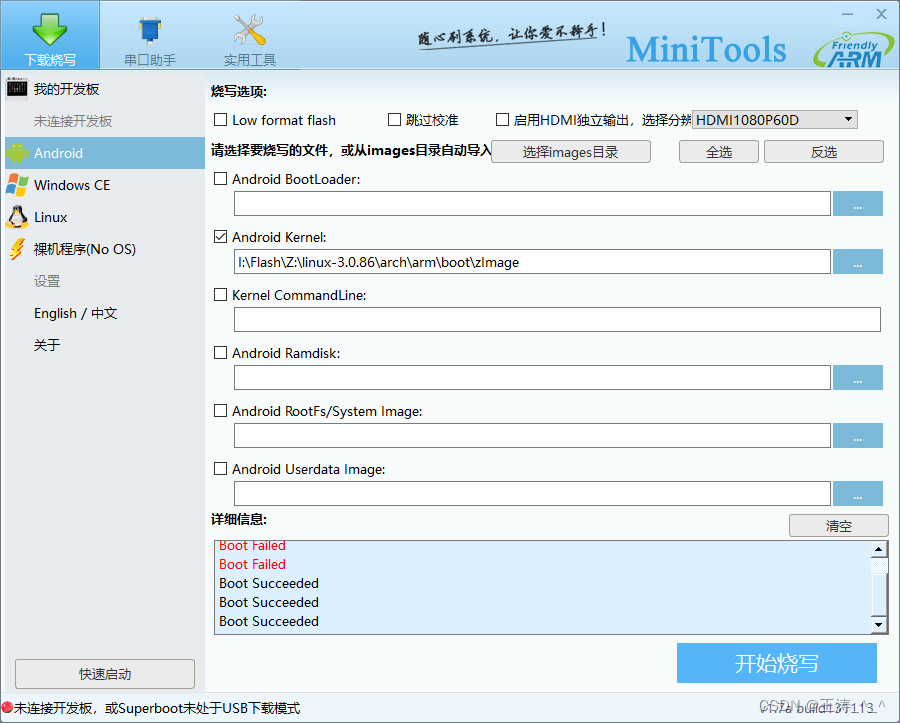
Task: Check Android RootFs/System Image option
Action: (x=220, y=411)
